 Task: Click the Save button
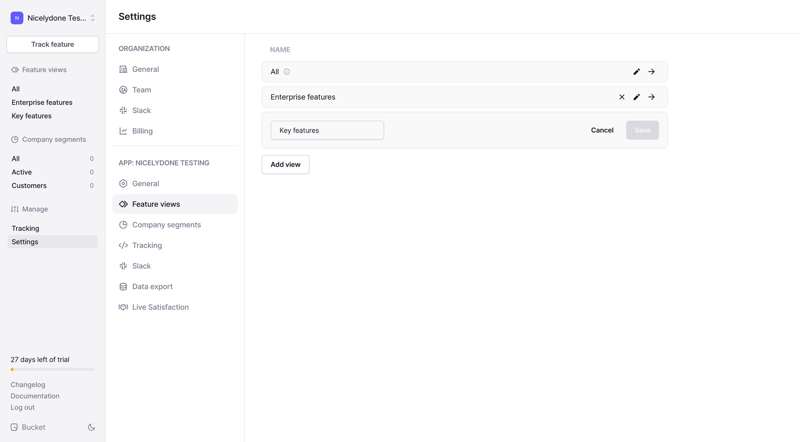(642, 130)
